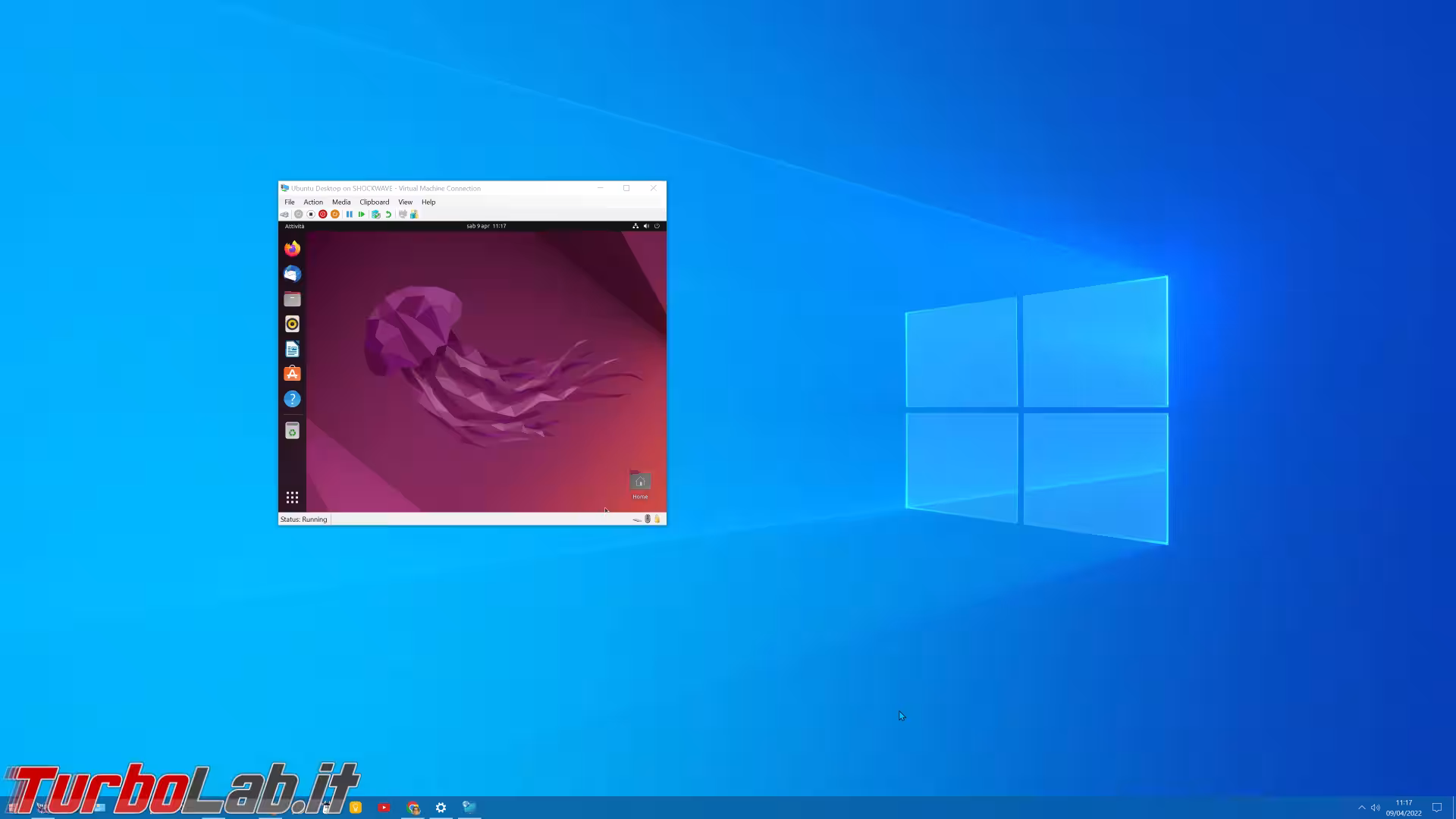Open the Action menu
Image resolution: width=1456 pixels, height=819 pixels.
tap(313, 202)
